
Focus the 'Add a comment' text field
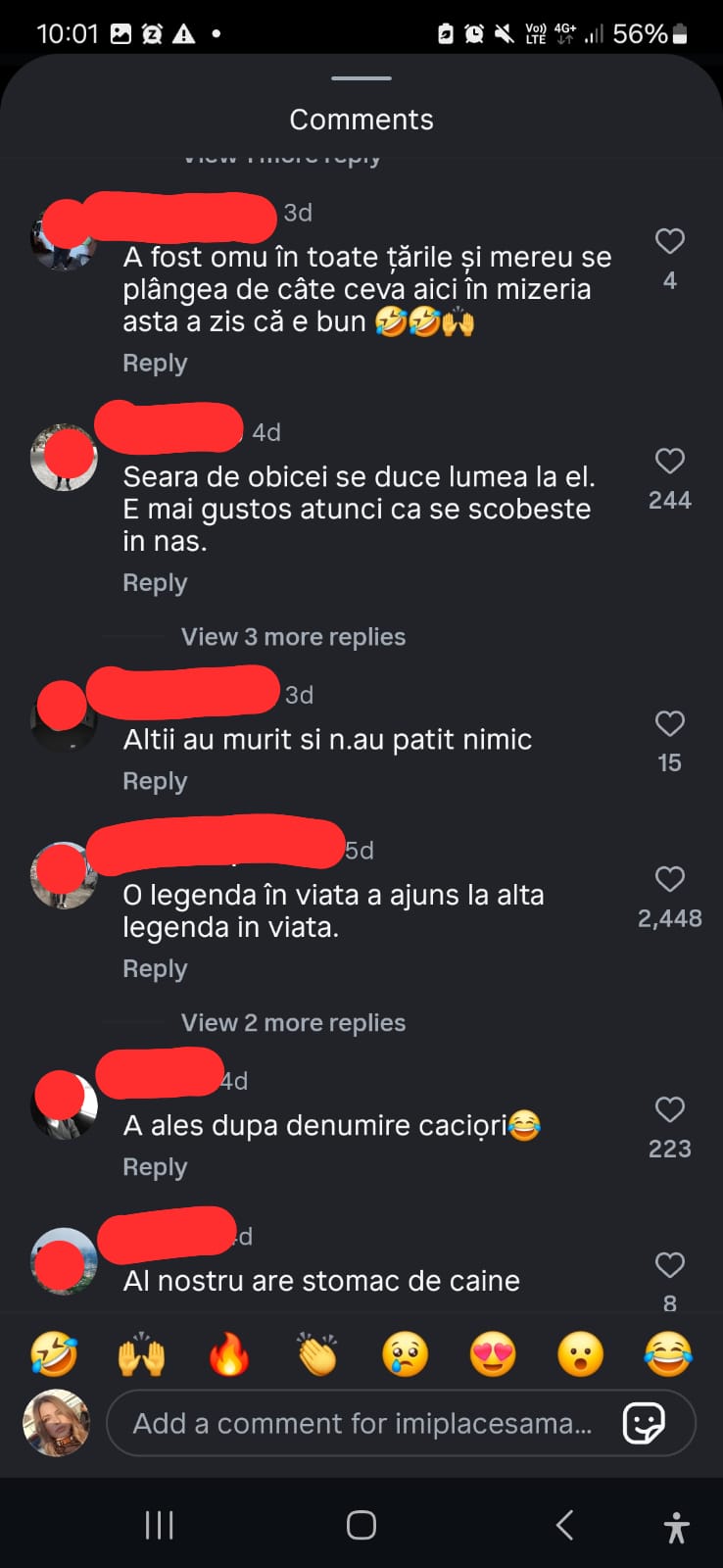[x=361, y=1423]
